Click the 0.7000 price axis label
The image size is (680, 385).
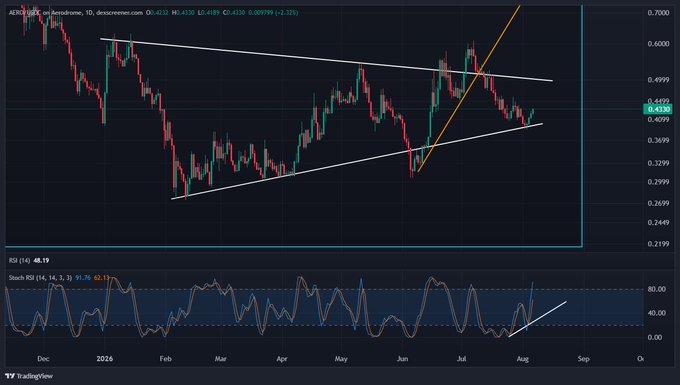658,13
